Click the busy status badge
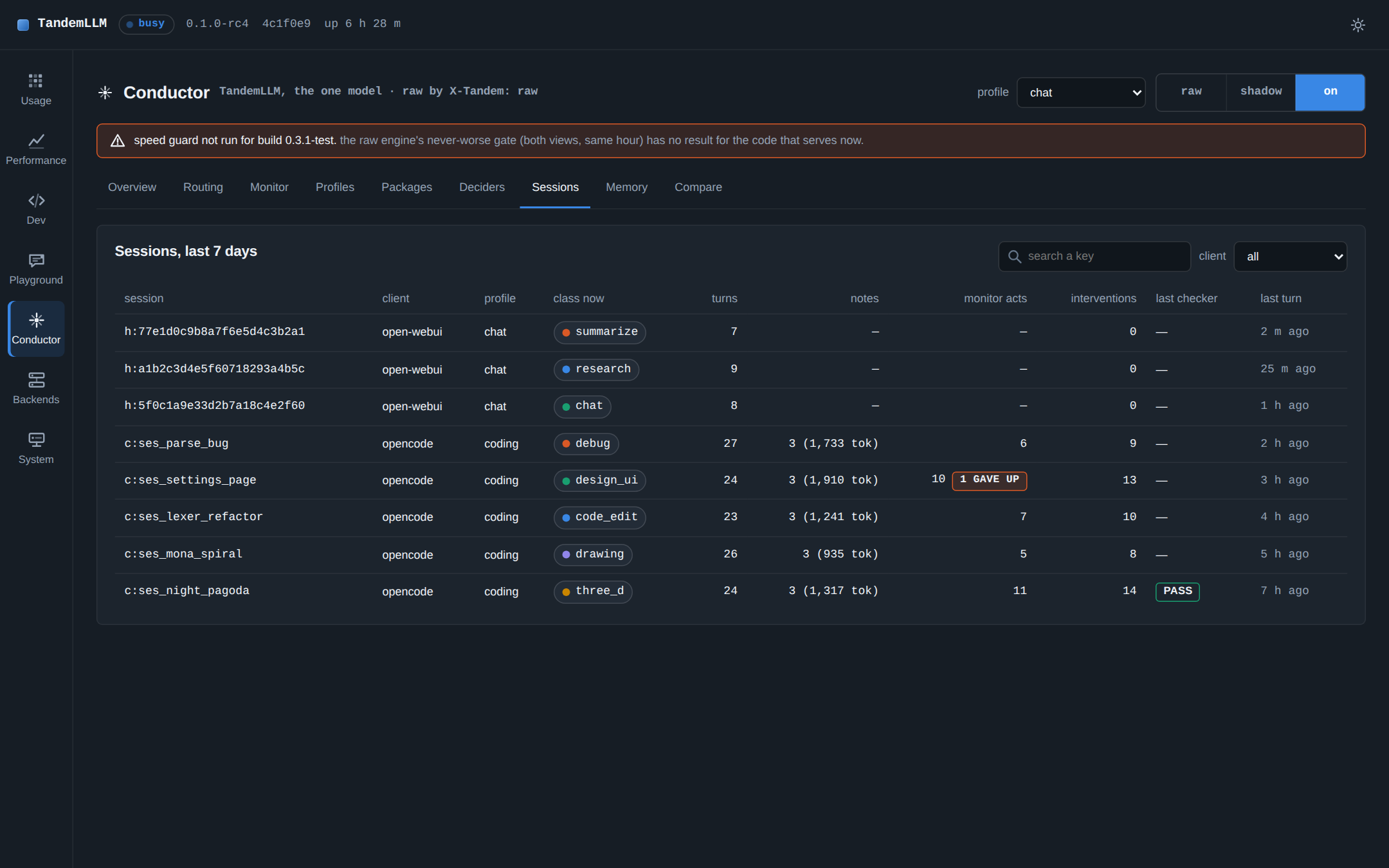This screenshot has height=868, width=1389. point(147,24)
